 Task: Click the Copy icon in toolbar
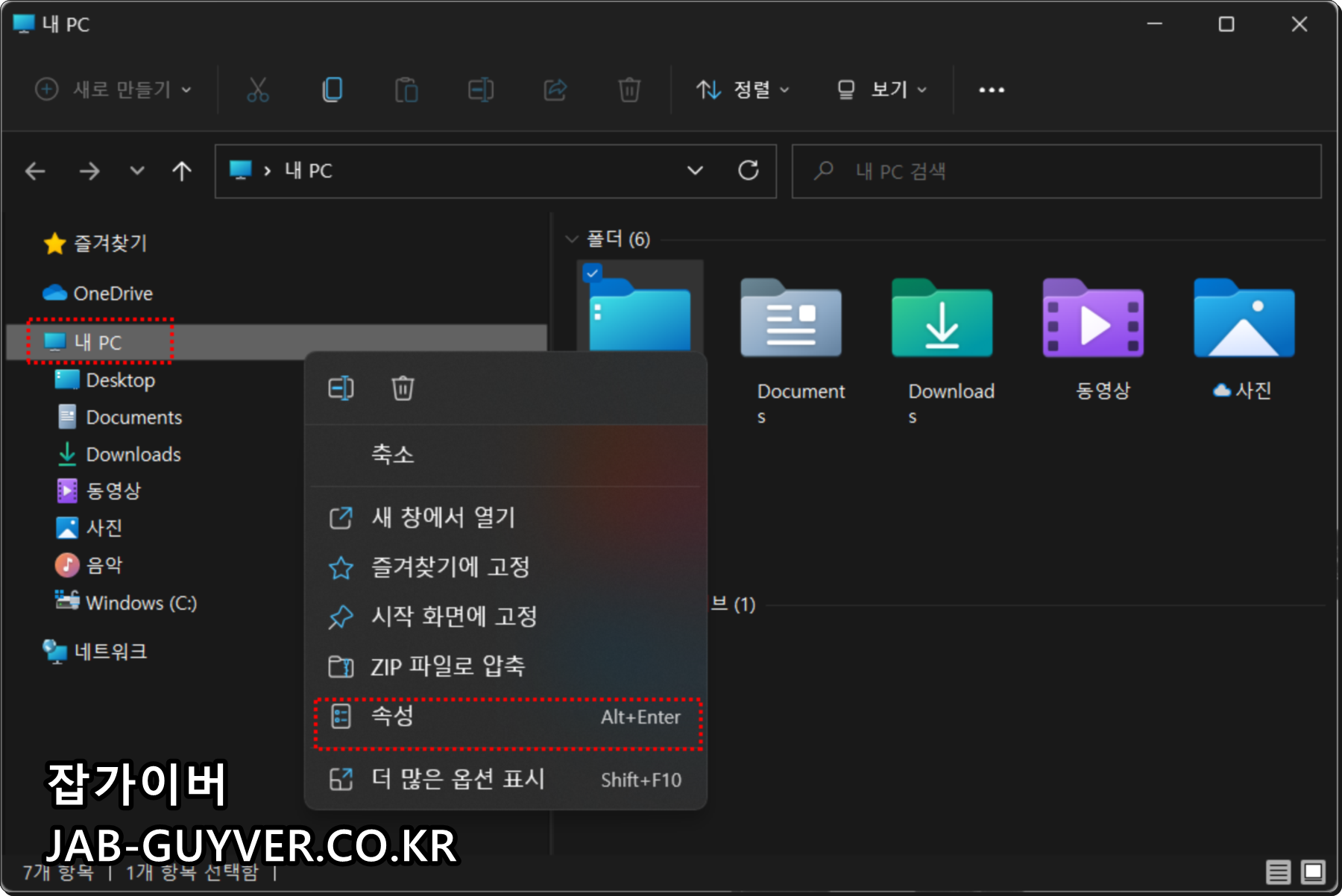tap(332, 89)
